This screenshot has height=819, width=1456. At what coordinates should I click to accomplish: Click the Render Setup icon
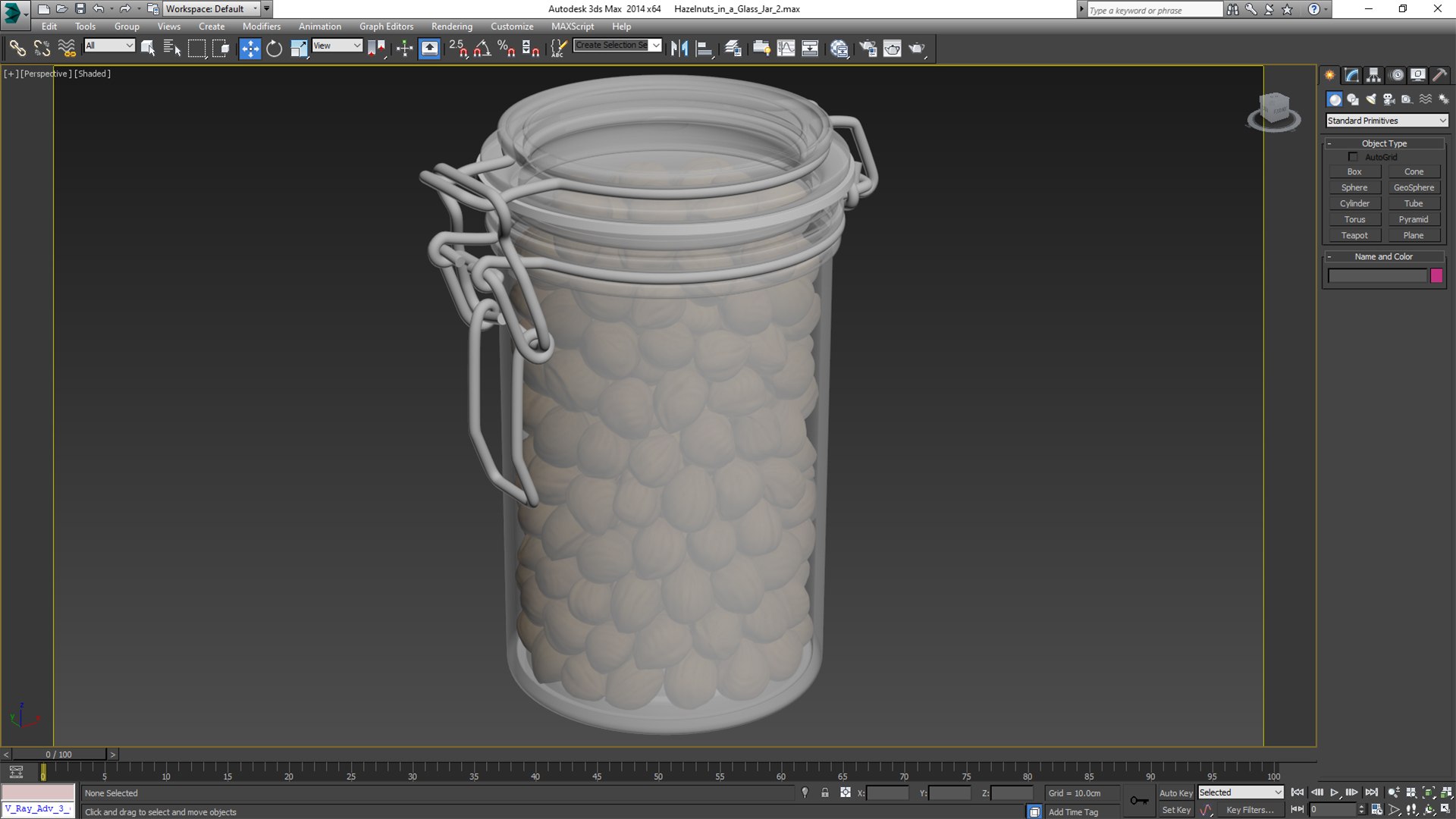pos(868,49)
